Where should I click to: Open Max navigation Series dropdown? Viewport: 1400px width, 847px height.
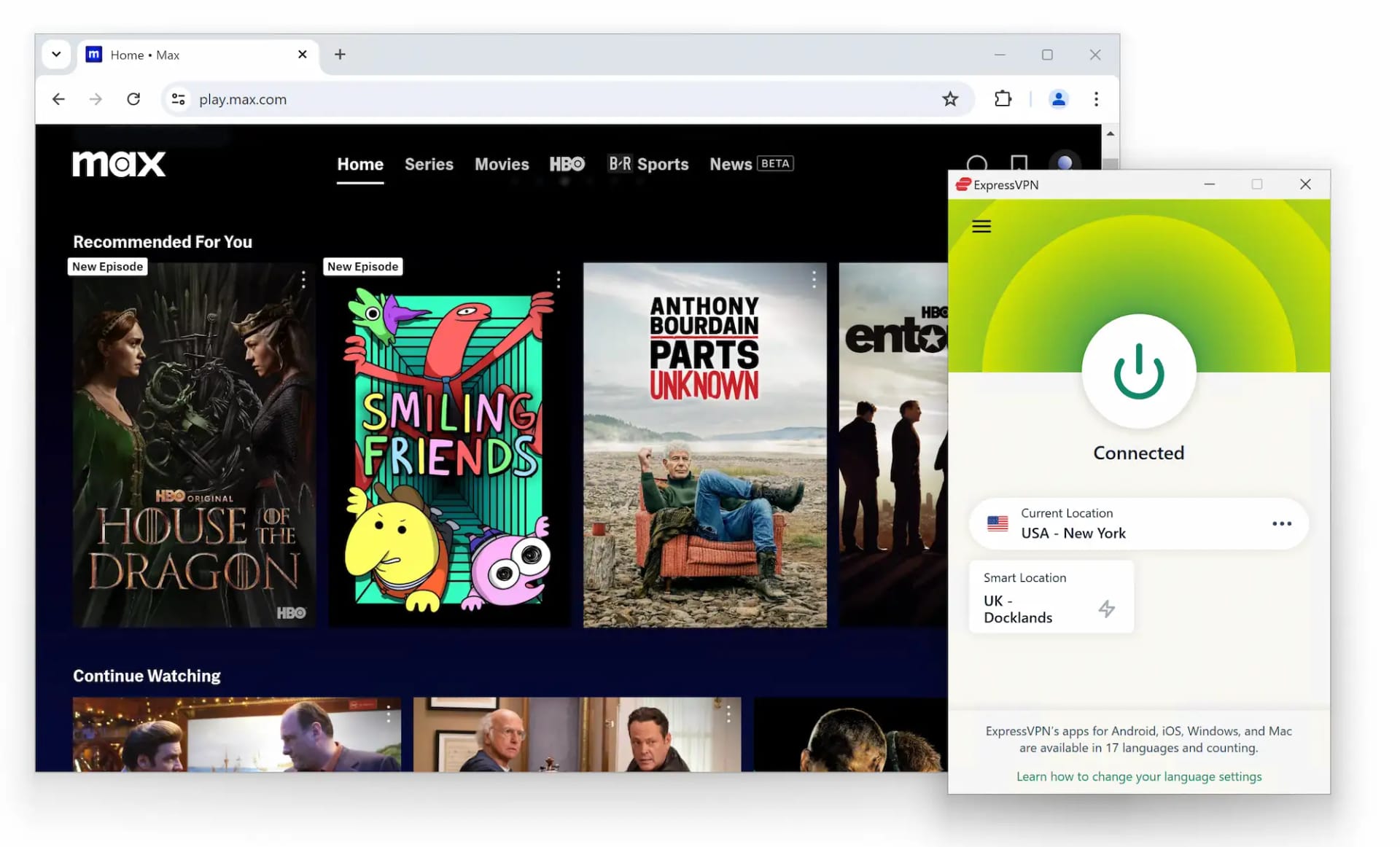point(429,164)
